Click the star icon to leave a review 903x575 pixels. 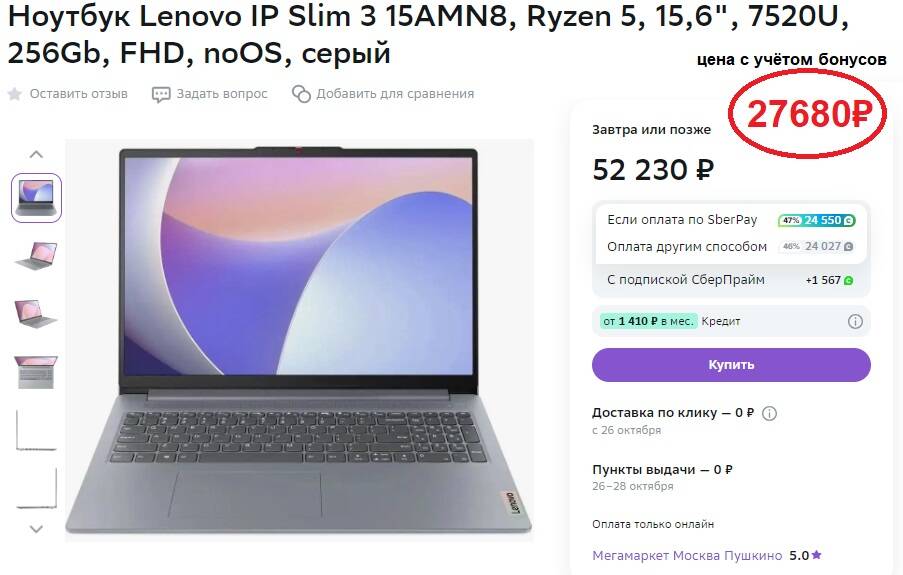(x=15, y=94)
